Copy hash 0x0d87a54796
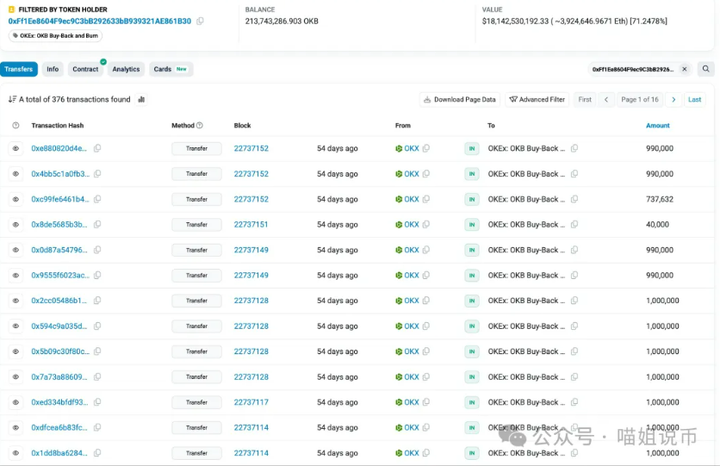This screenshot has height=466, width=720. coord(97,250)
